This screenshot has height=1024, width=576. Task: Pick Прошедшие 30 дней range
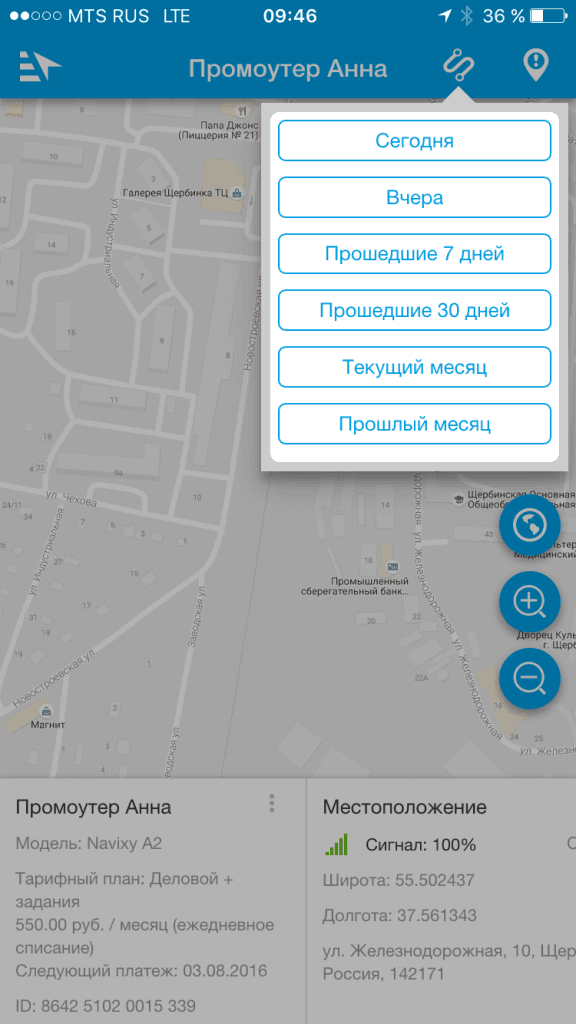[415, 310]
